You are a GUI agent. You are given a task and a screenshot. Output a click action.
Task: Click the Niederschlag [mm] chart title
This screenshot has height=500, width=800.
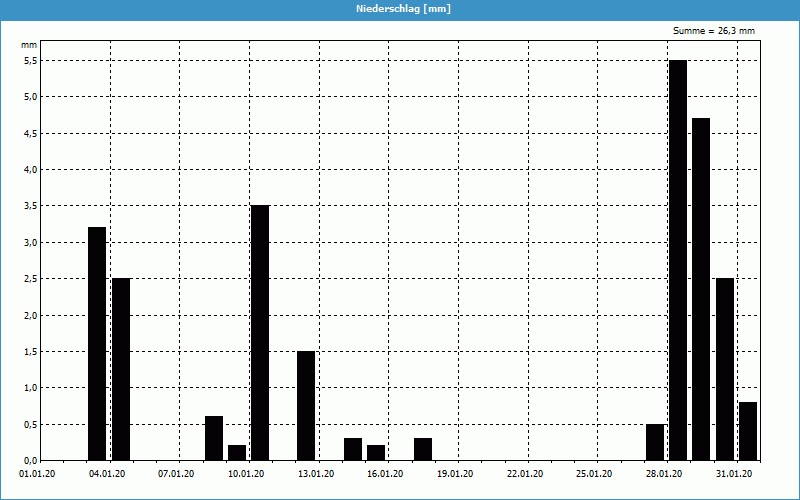pyautogui.click(x=400, y=9)
